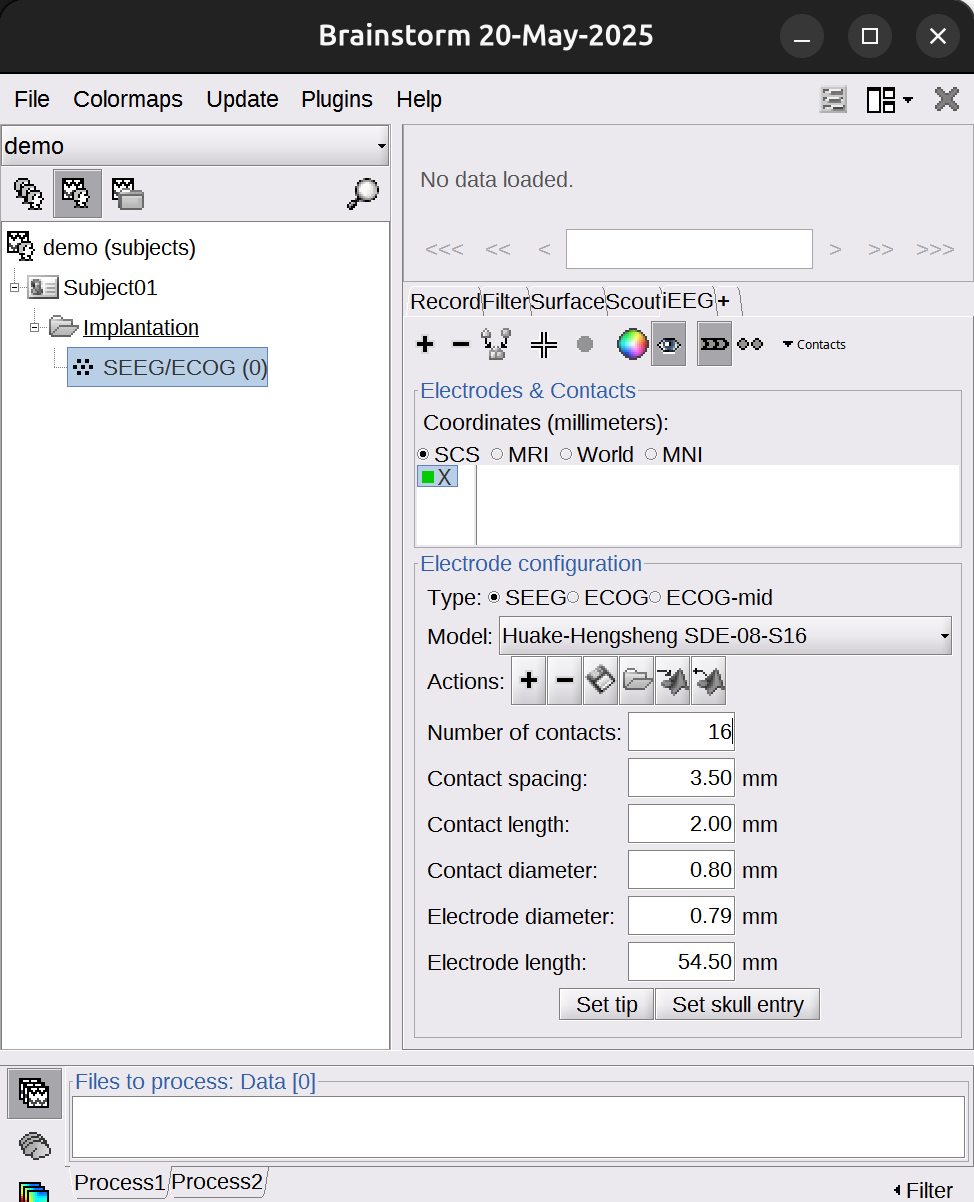Switch to the Surface tab
Screen dimensions: 974x1202
[567, 301]
